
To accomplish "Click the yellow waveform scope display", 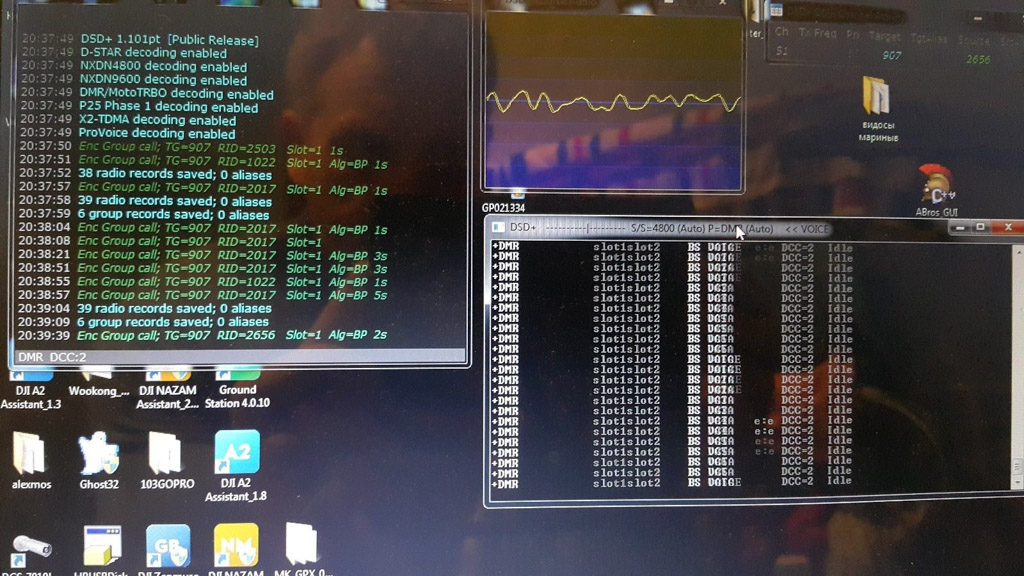I will (x=613, y=103).
